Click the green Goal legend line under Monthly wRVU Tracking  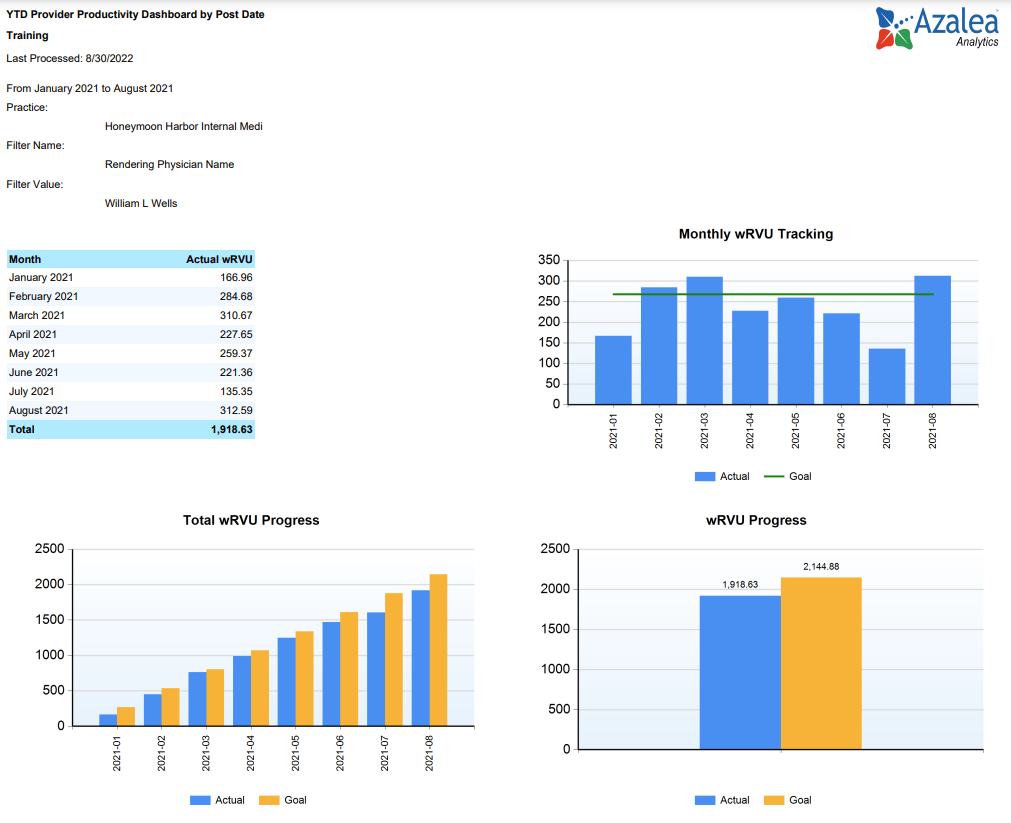774,477
